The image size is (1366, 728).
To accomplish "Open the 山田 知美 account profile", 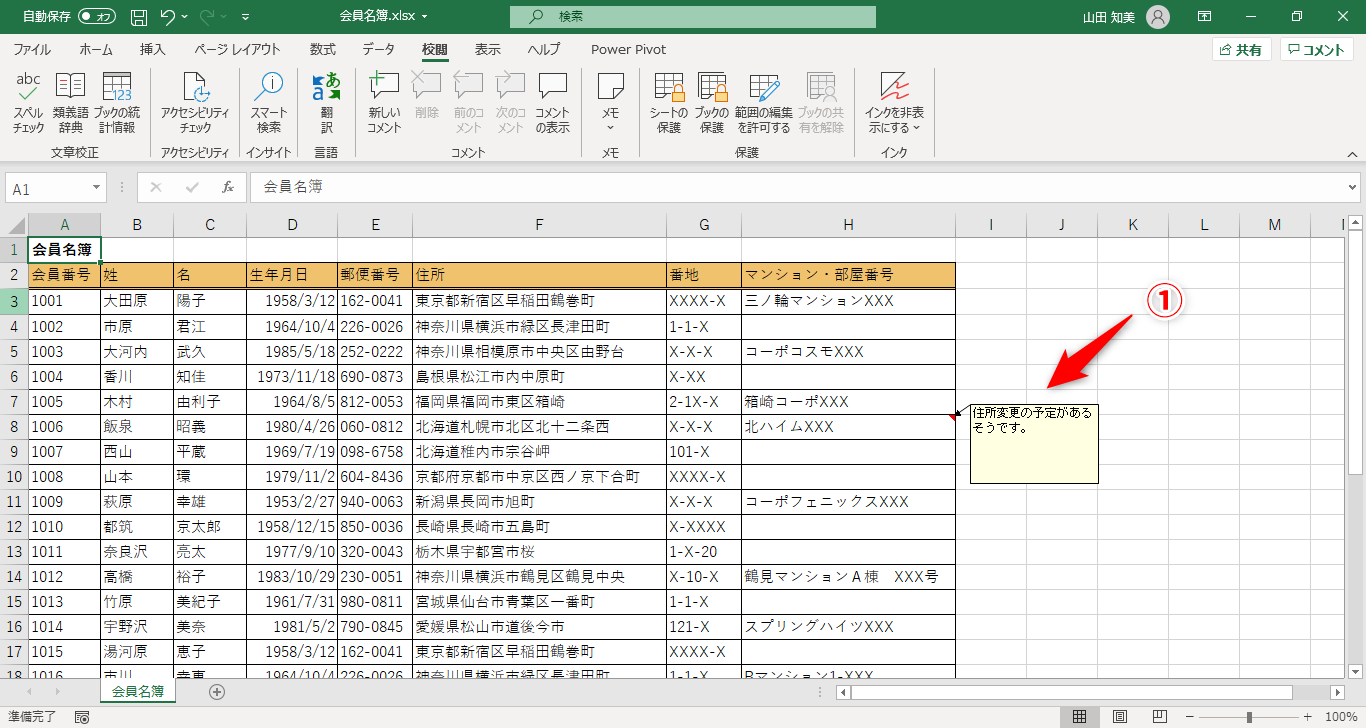I will [x=1126, y=17].
